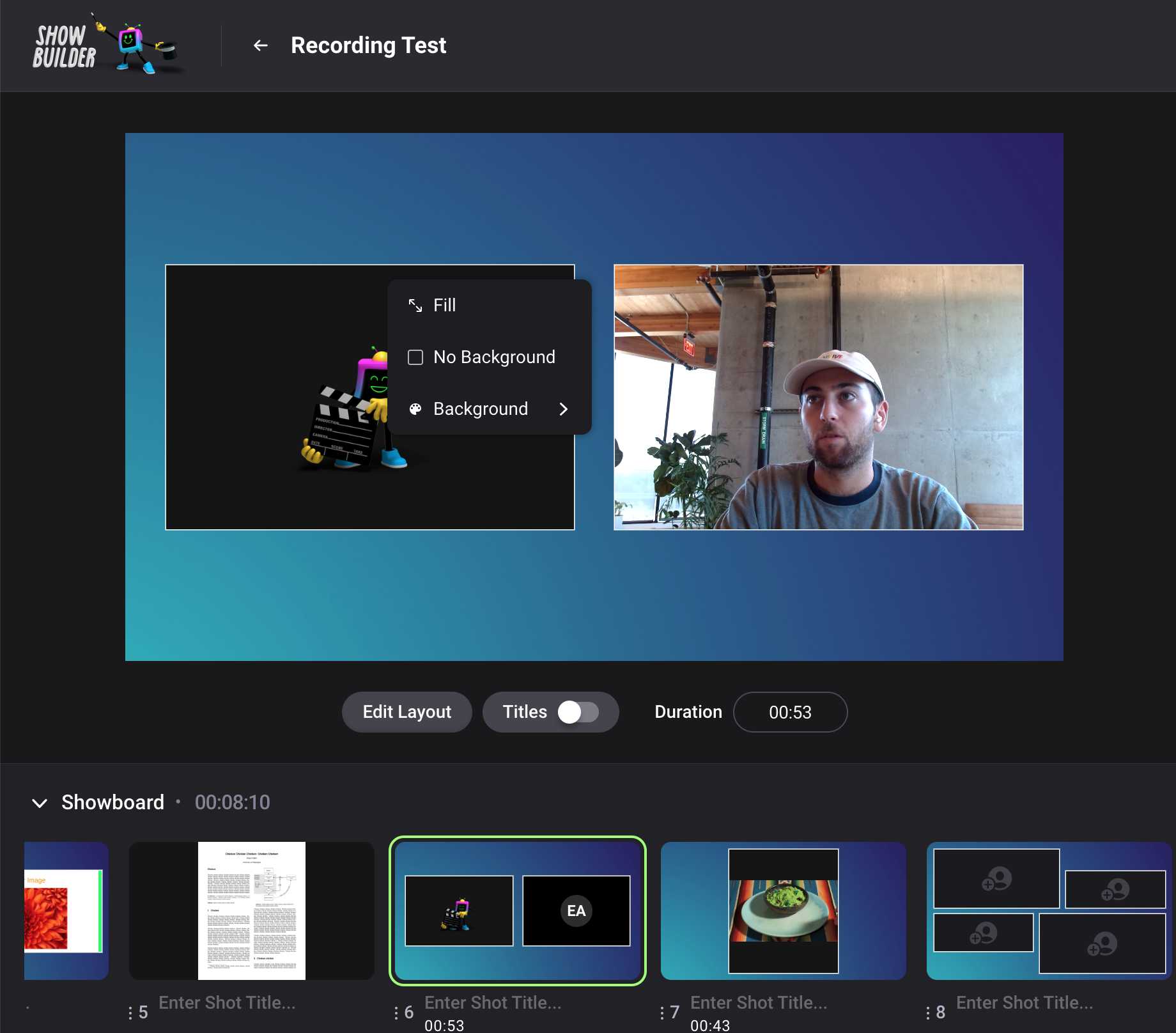Expand the Background submenu chevron
The width and height of the screenshot is (1176, 1033).
coord(563,409)
